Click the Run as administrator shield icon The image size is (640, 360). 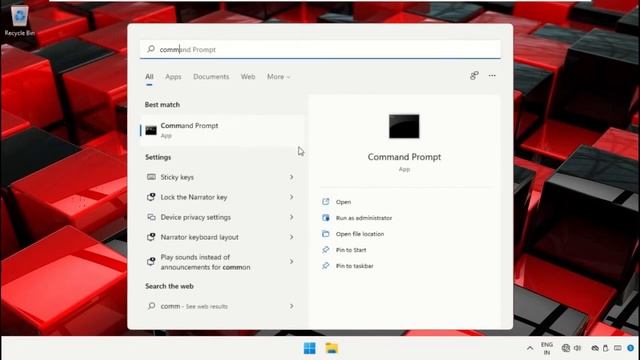click(326, 218)
